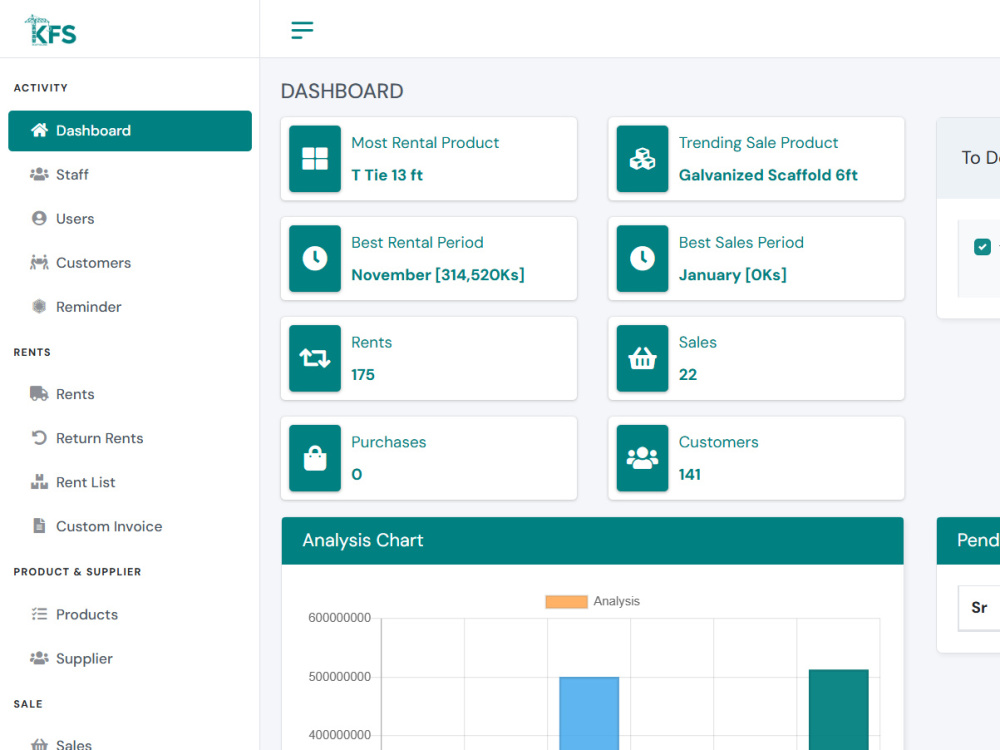Click the teal bar in Analysis Chart
The width and height of the screenshot is (1000, 750).
pyautogui.click(x=839, y=709)
